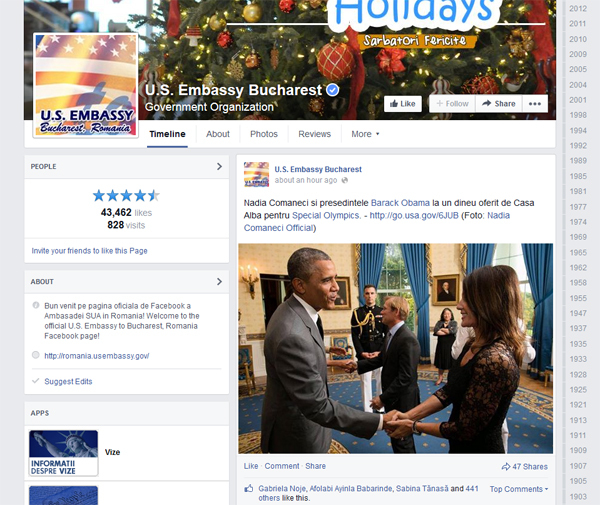The height and width of the screenshot is (505, 600).
Task: Click the Like page button with thumbs-up
Action: point(403,104)
